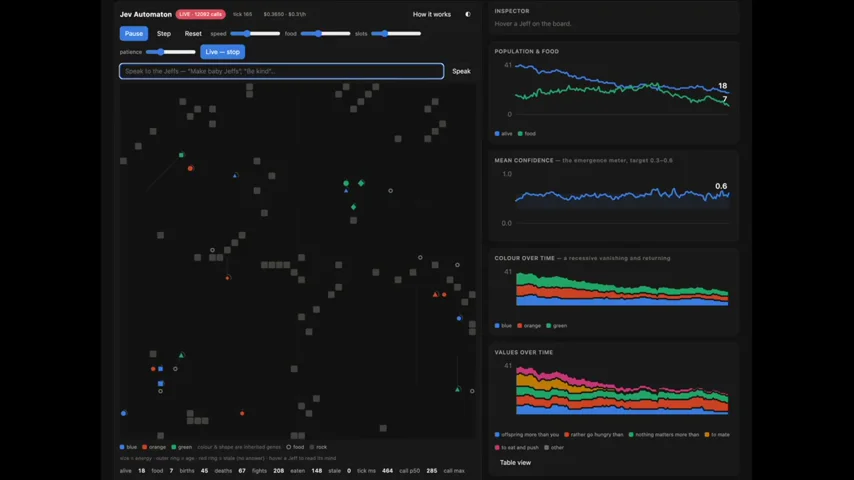Reset the simulation

tap(193, 33)
